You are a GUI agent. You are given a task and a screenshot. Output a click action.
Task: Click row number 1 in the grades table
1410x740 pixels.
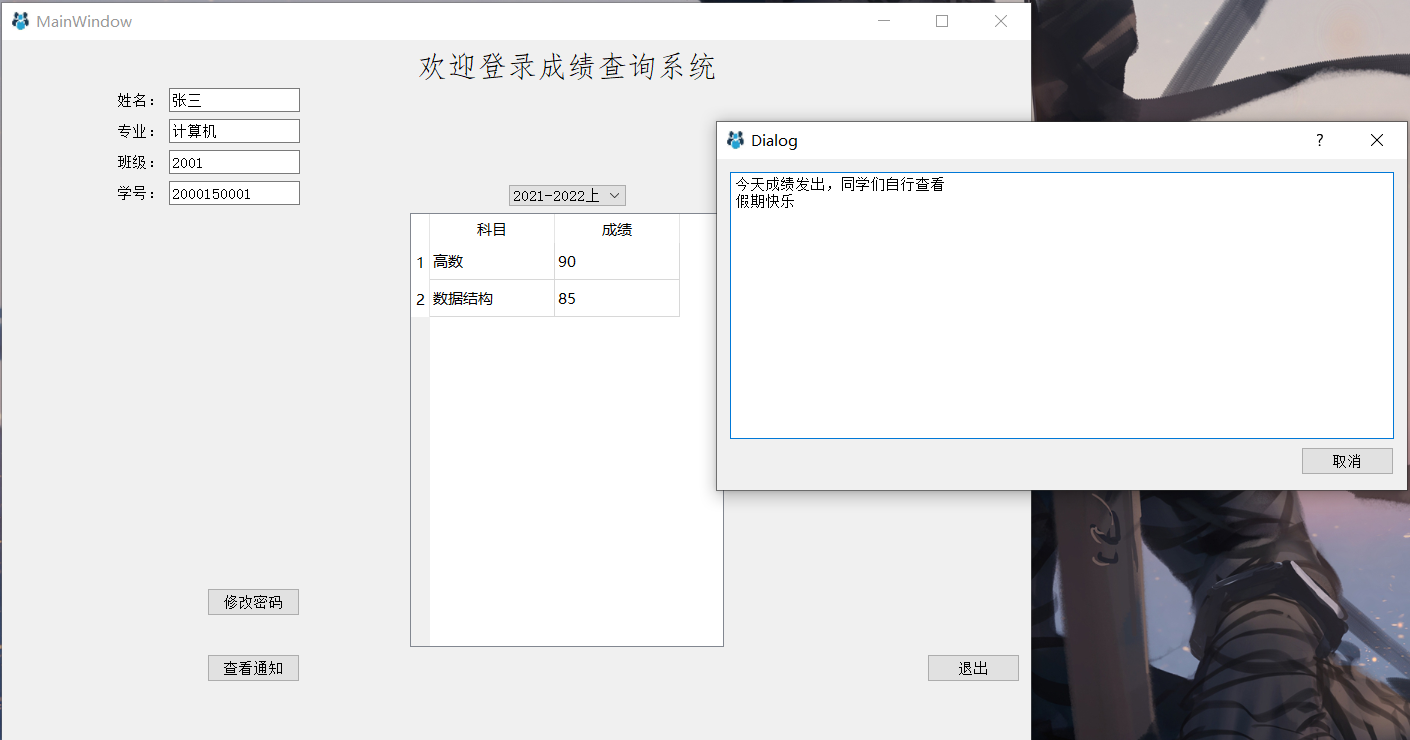pyautogui.click(x=419, y=261)
